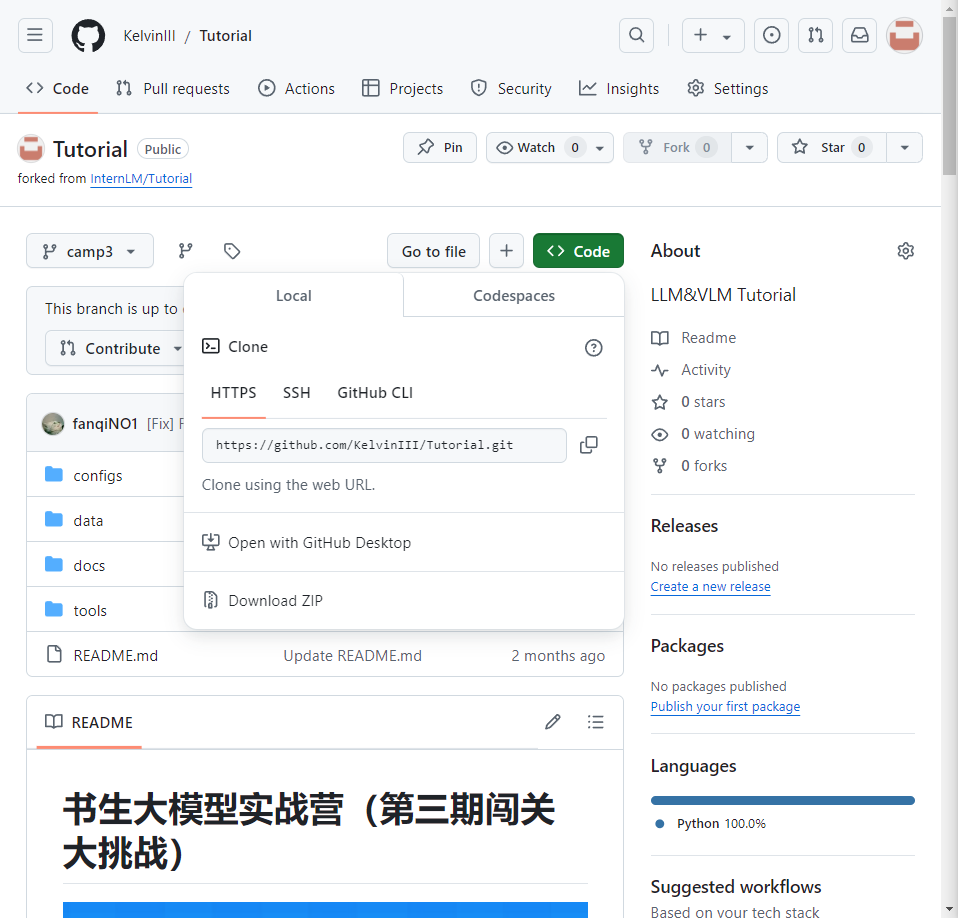Open the hamburger navigation menu
Screen dimensions: 958x918
point(35,35)
